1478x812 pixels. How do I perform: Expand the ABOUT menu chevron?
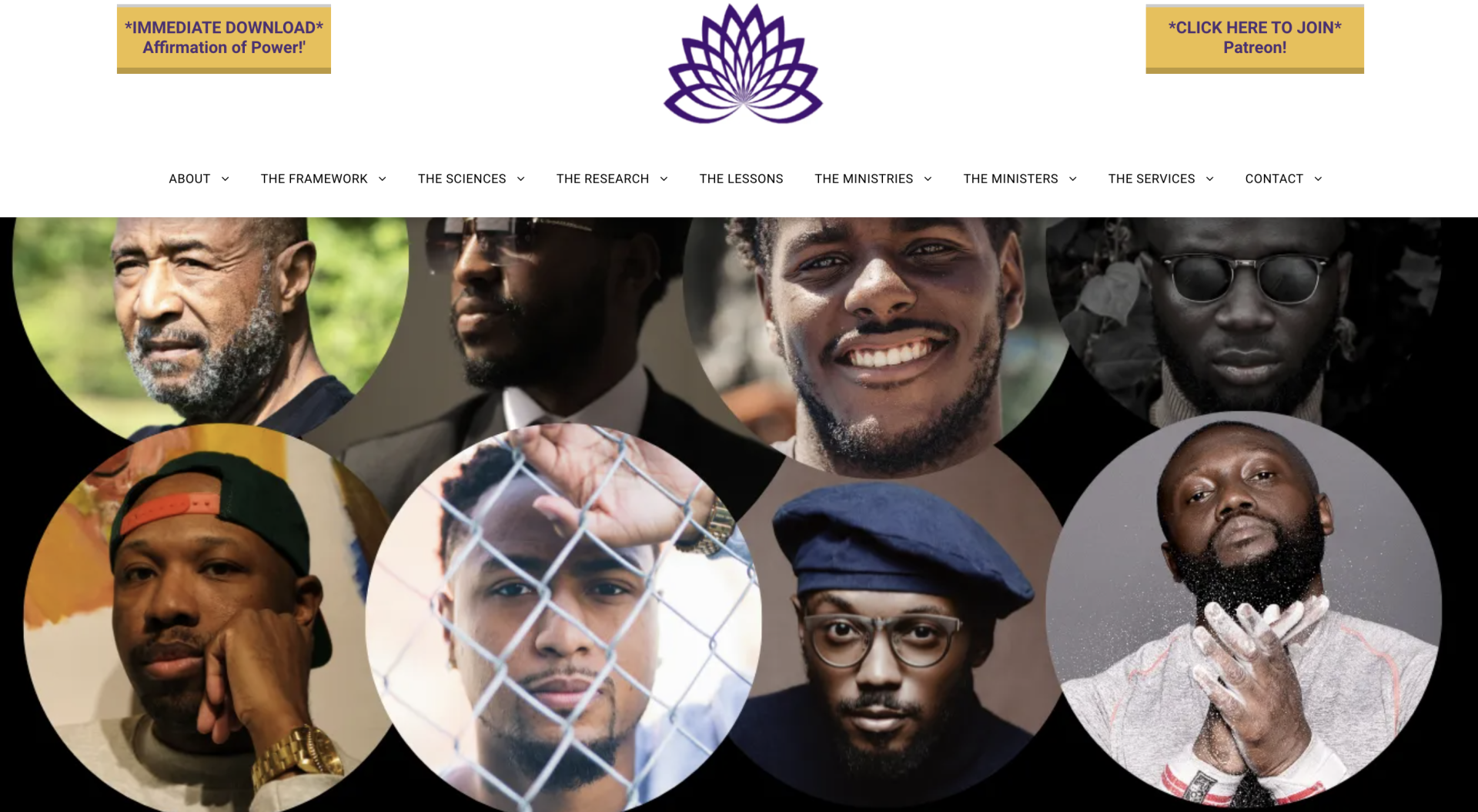pyautogui.click(x=225, y=179)
